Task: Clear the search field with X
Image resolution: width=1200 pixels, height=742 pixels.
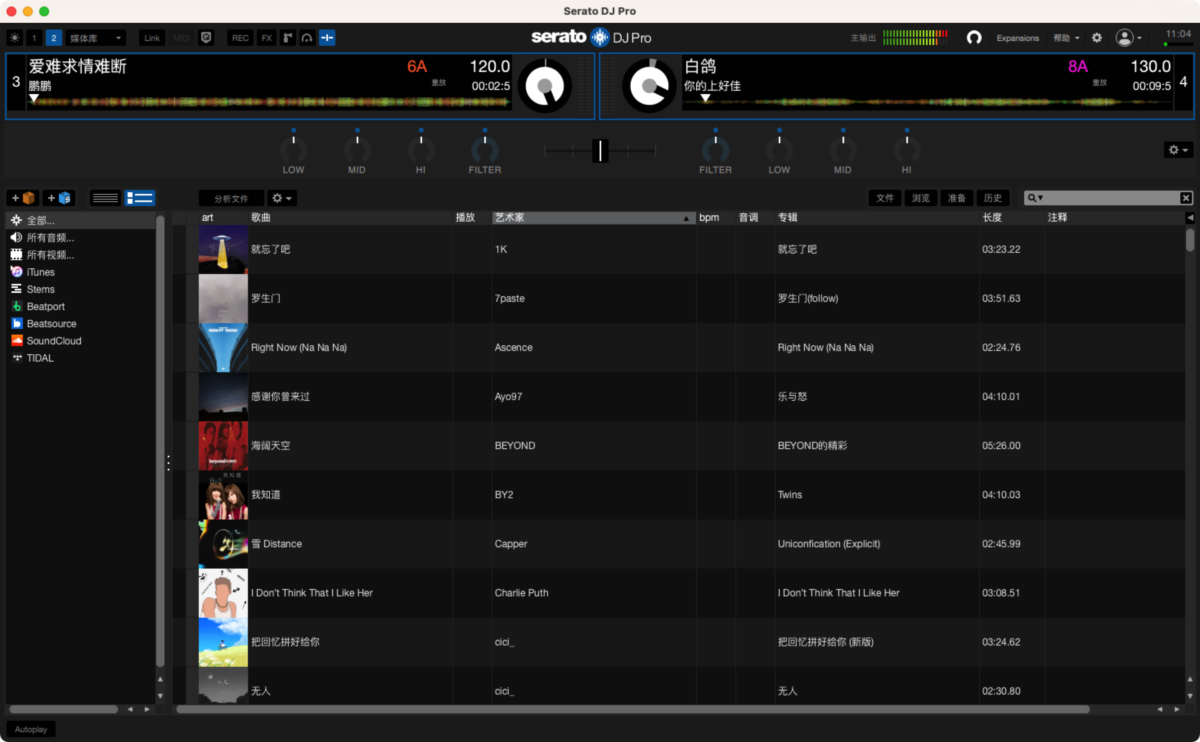Action: (1186, 198)
